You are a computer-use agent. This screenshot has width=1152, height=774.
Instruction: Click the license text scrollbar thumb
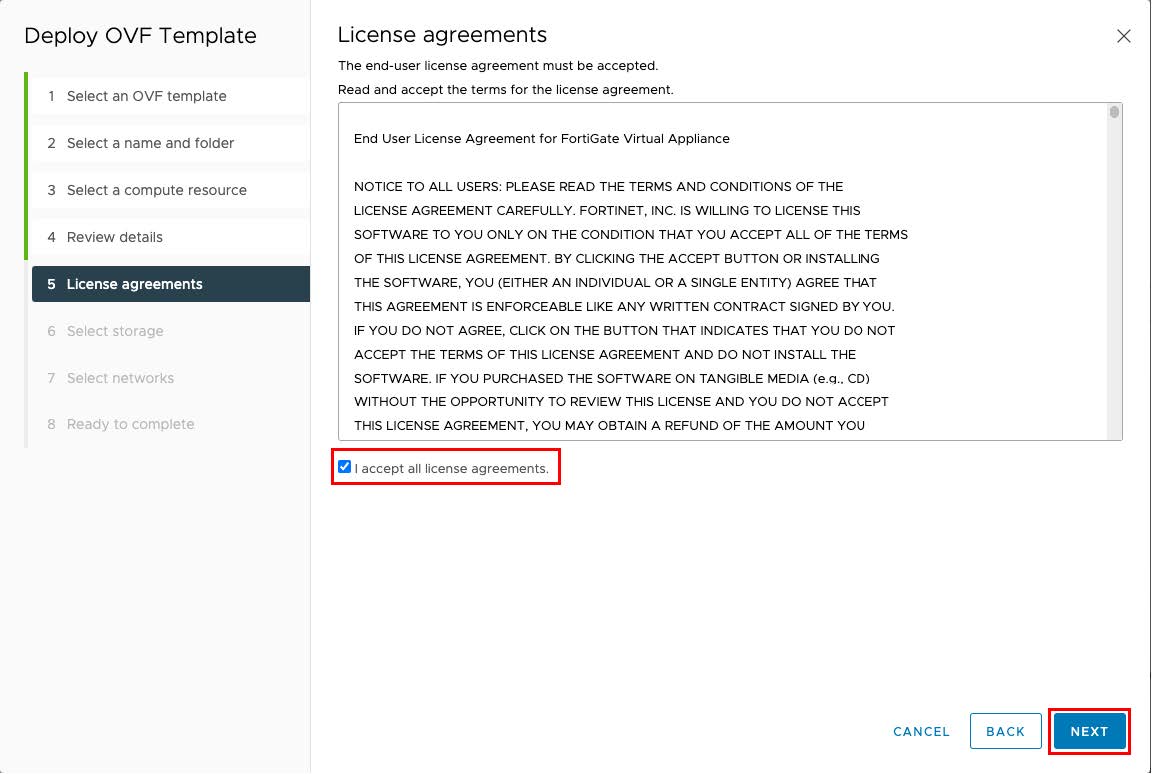(x=1115, y=112)
